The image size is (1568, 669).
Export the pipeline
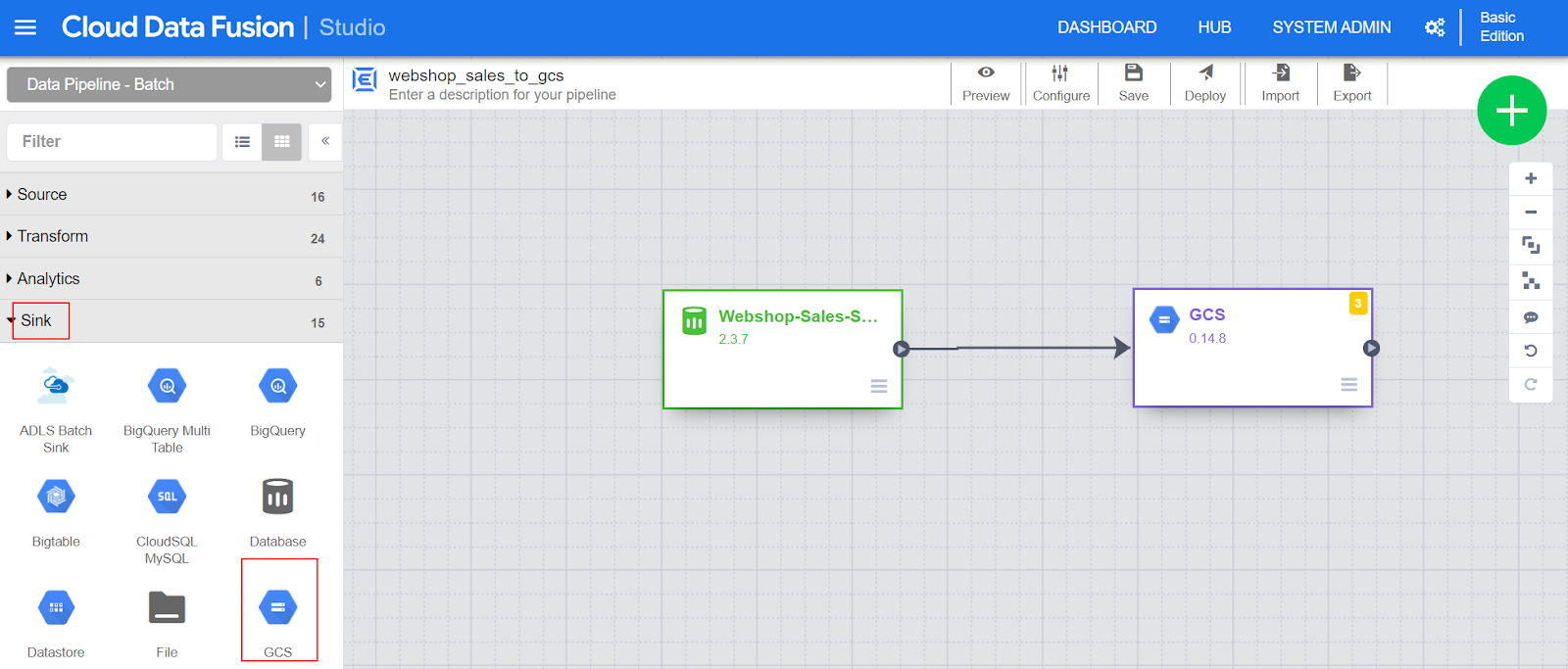click(x=1352, y=83)
